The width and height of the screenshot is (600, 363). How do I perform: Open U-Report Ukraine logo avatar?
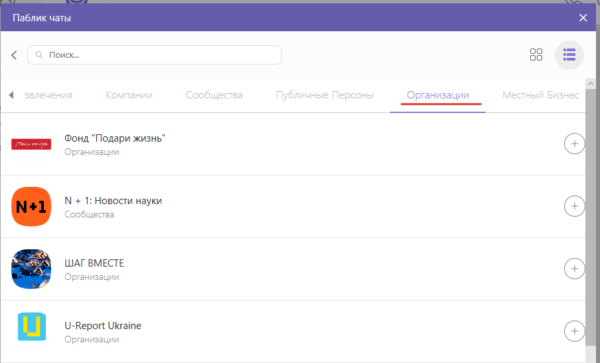(x=31, y=327)
